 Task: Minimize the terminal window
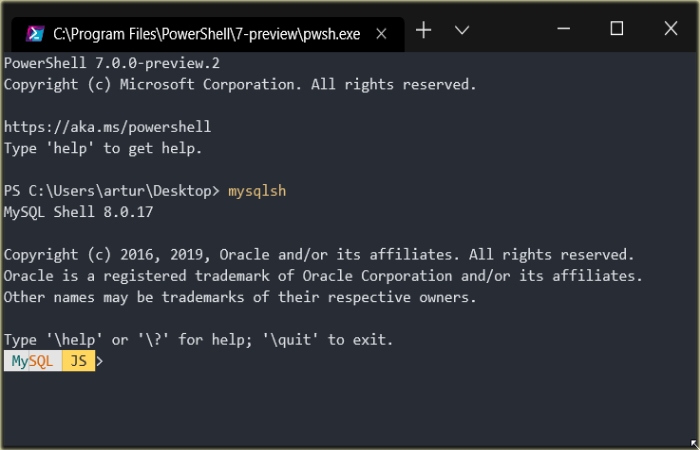pyautogui.click(x=563, y=29)
